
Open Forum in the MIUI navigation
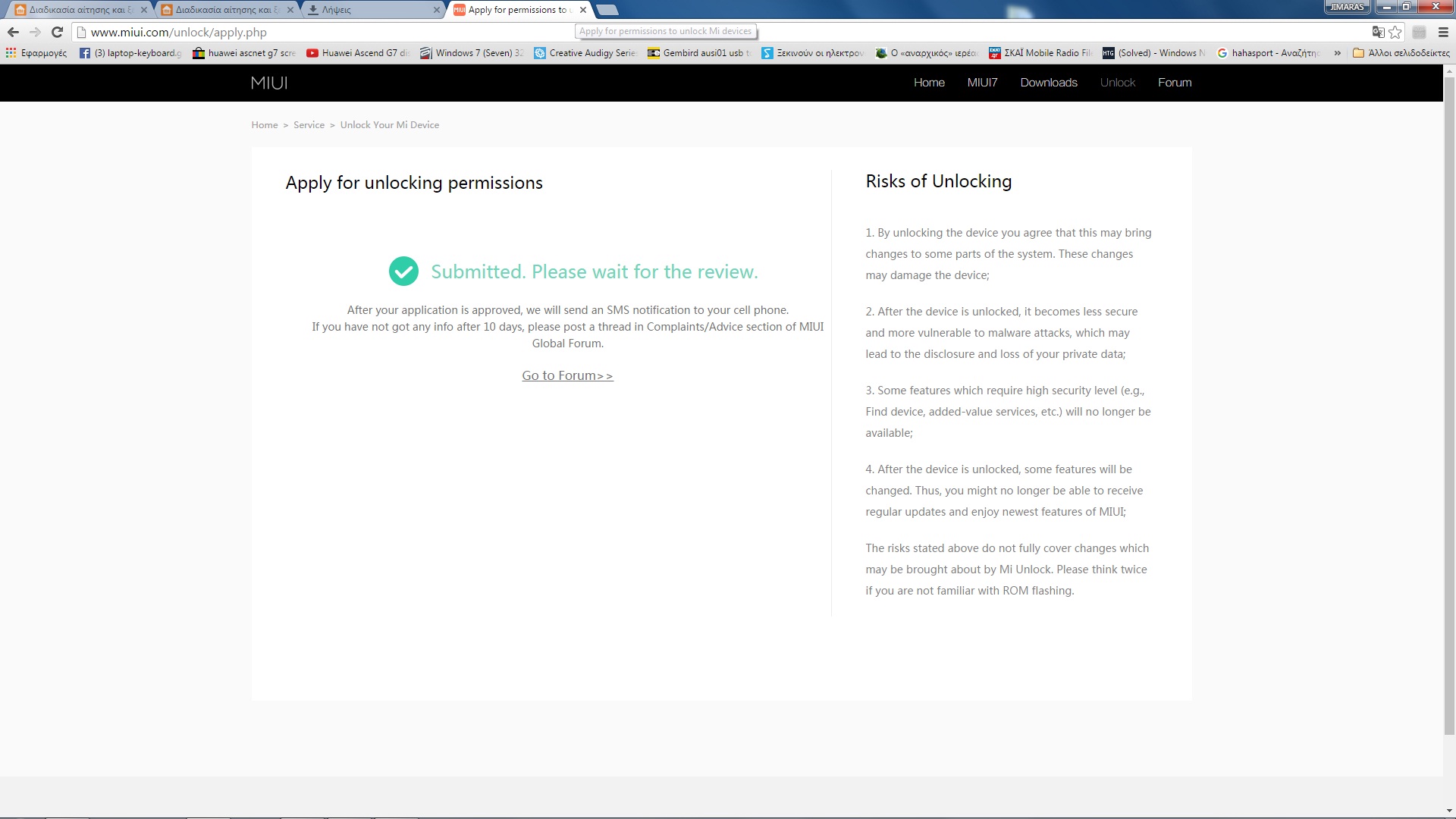point(1174,83)
